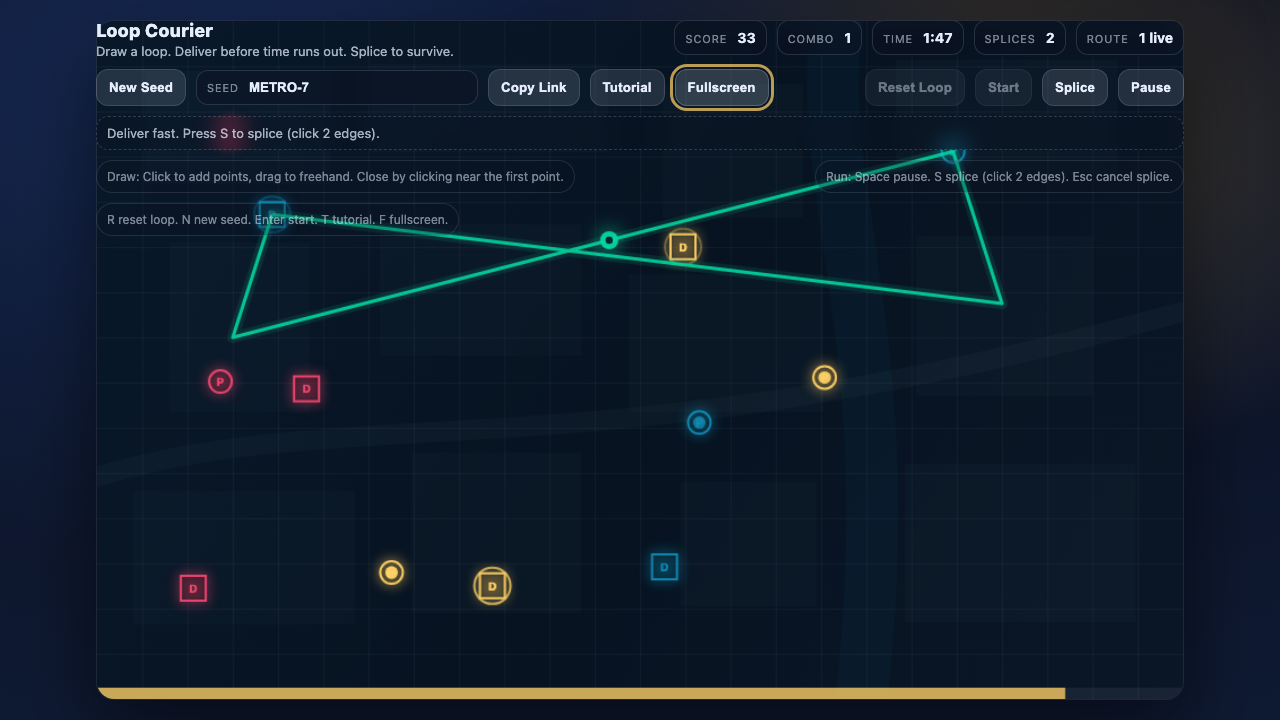This screenshot has height=720, width=1280.
Task: Click the blue D square near the bottom
Action: tap(664, 567)
